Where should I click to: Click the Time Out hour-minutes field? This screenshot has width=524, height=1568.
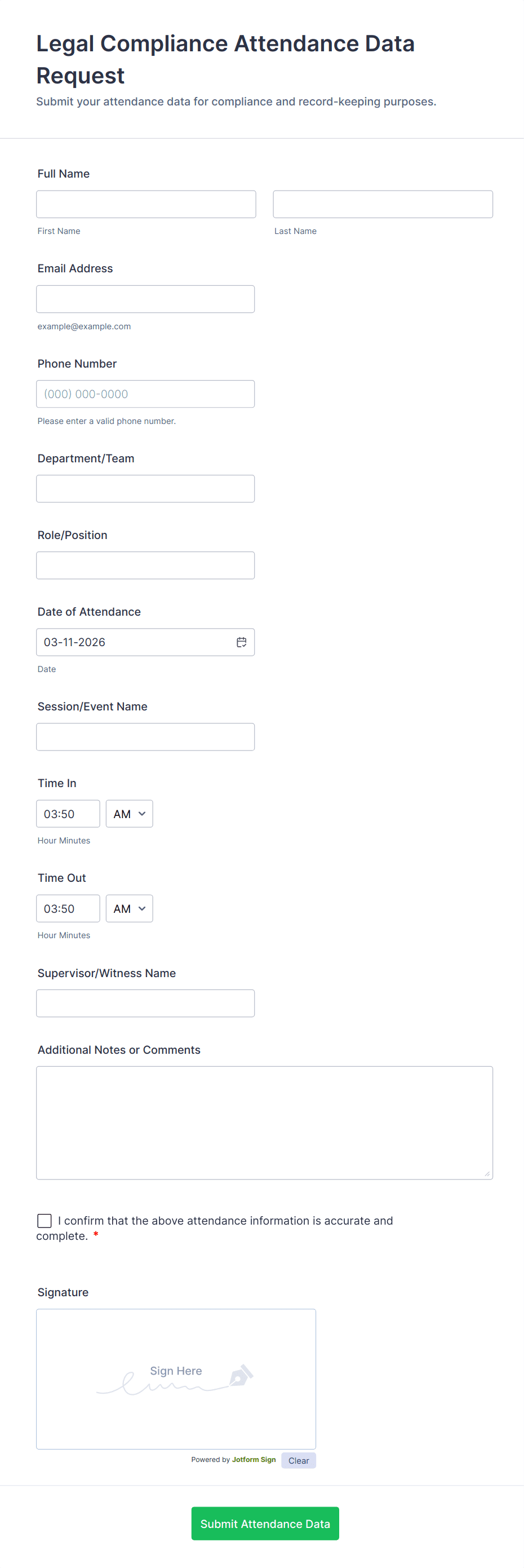(x=68, y=909)
